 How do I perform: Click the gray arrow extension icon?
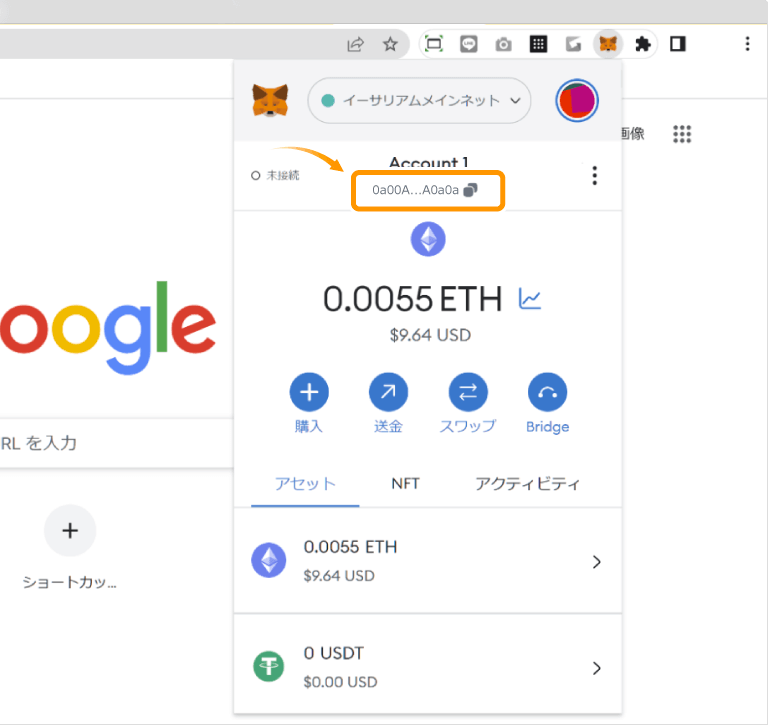pyautogui.click(x=573, y=45)
